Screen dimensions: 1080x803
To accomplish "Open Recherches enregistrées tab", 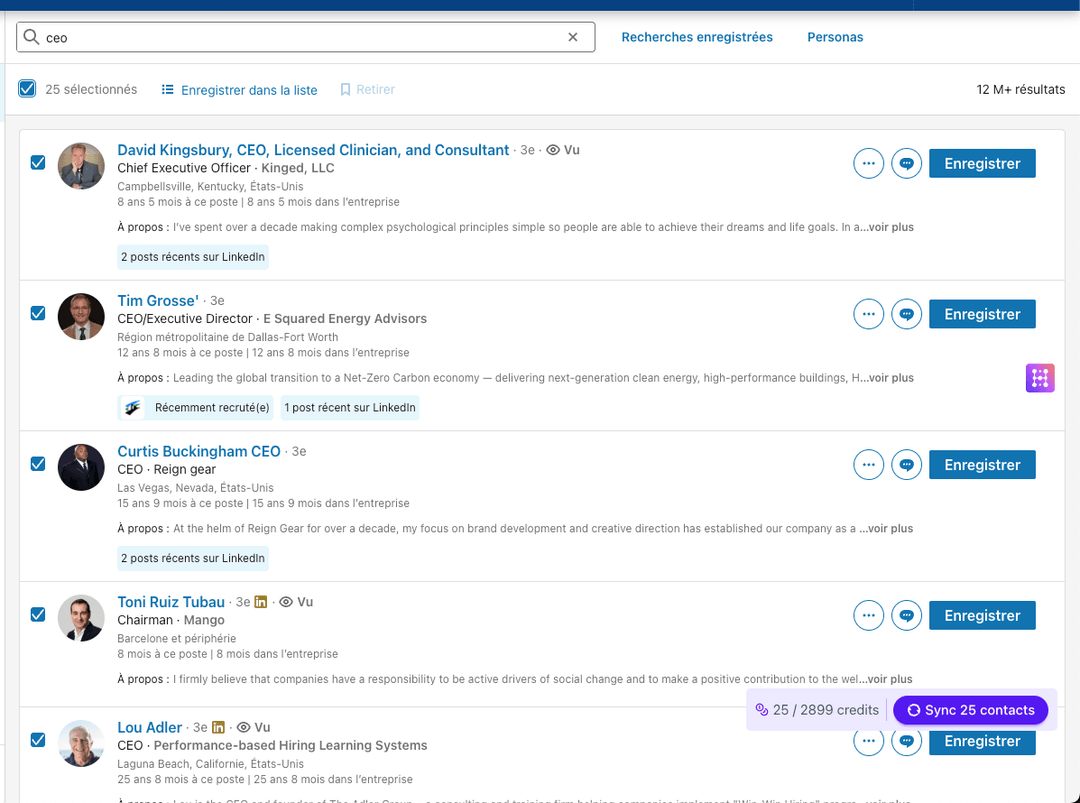I will click(697, 37).
